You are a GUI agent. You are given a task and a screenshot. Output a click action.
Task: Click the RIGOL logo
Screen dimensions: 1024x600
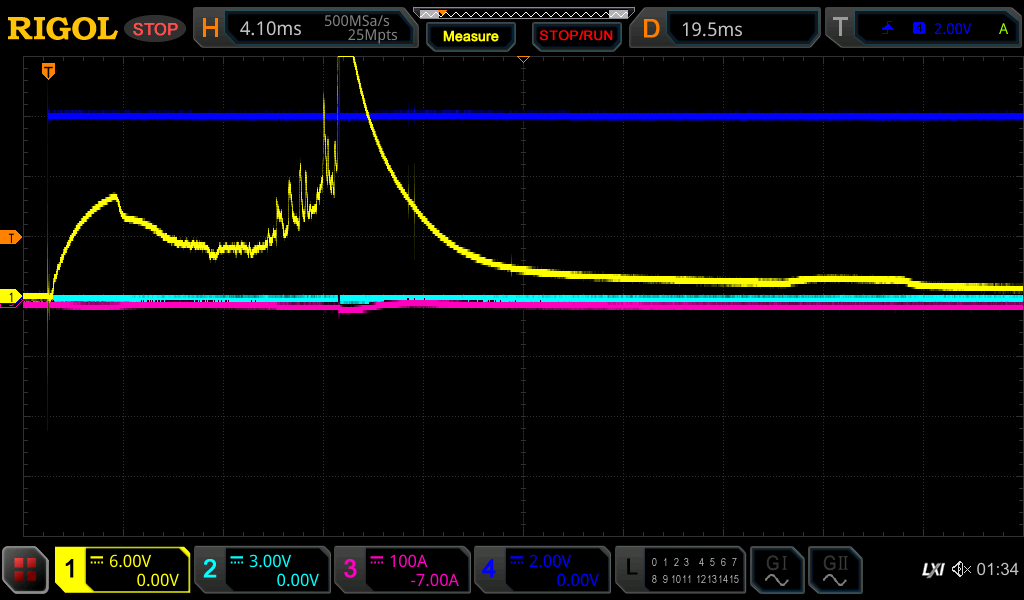[x=62, y=28]
